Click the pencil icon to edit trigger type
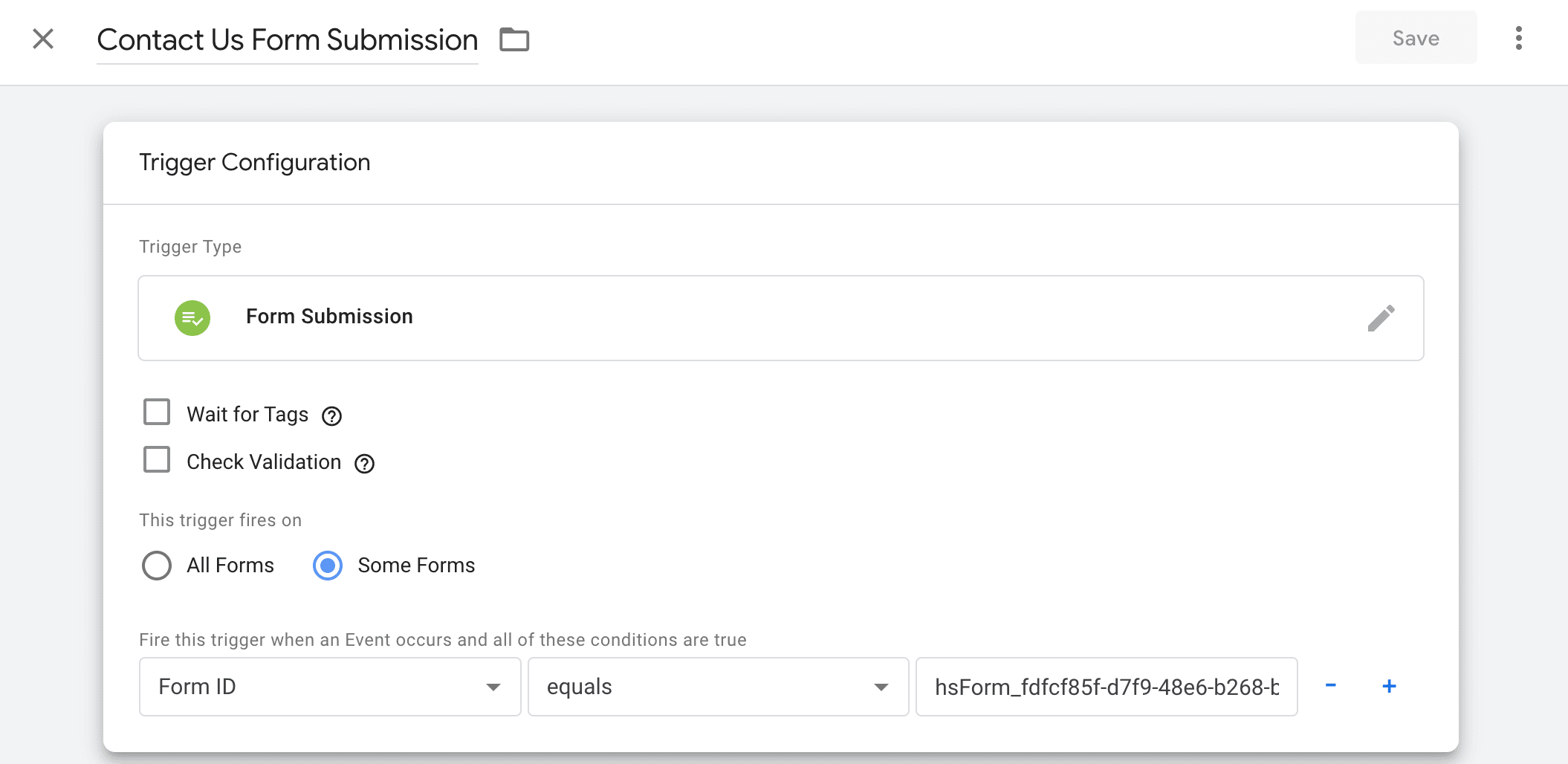 click(x=1381, y=317)
